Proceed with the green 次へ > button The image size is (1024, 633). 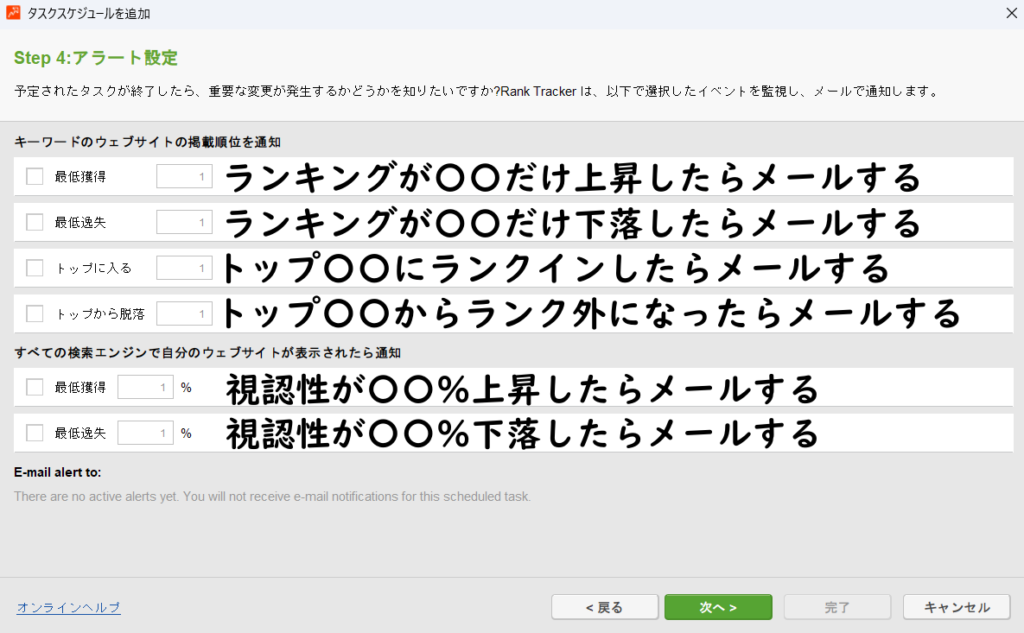(718, 608)
